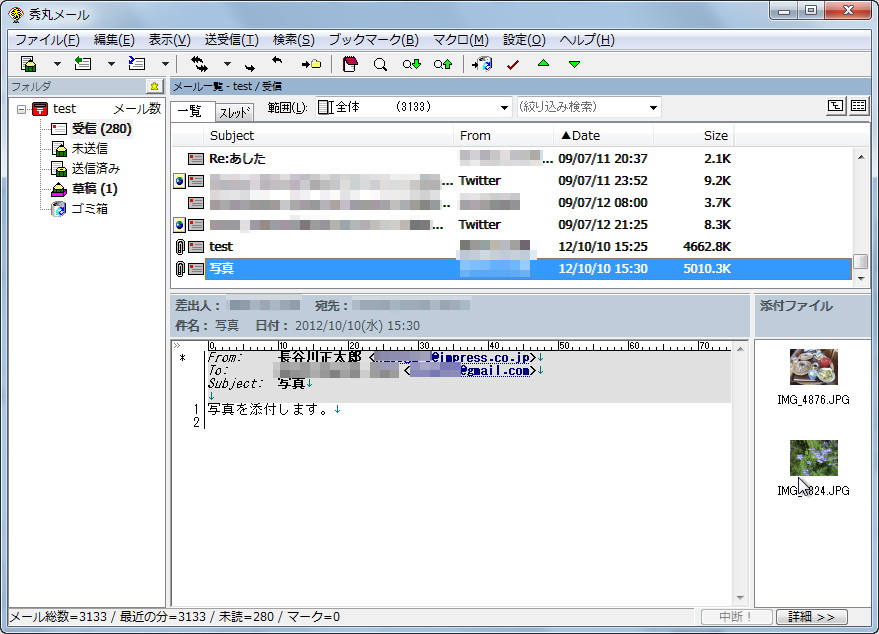Switch to the スレッド tab
The width and height of the screenshot is (879, 634).
click(235, 113)
